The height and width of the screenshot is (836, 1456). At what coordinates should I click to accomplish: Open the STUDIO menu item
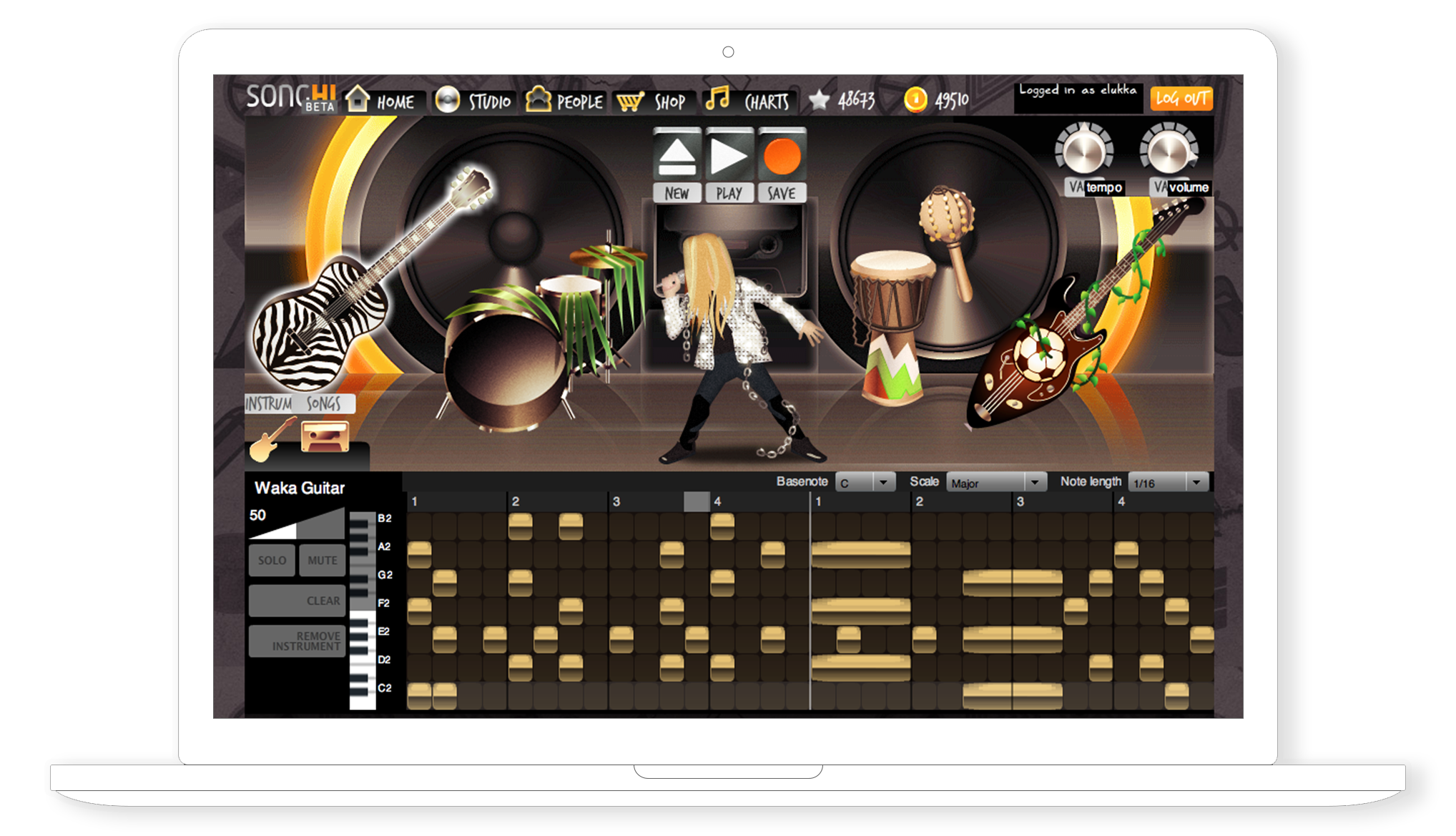(x=490, y=102)
